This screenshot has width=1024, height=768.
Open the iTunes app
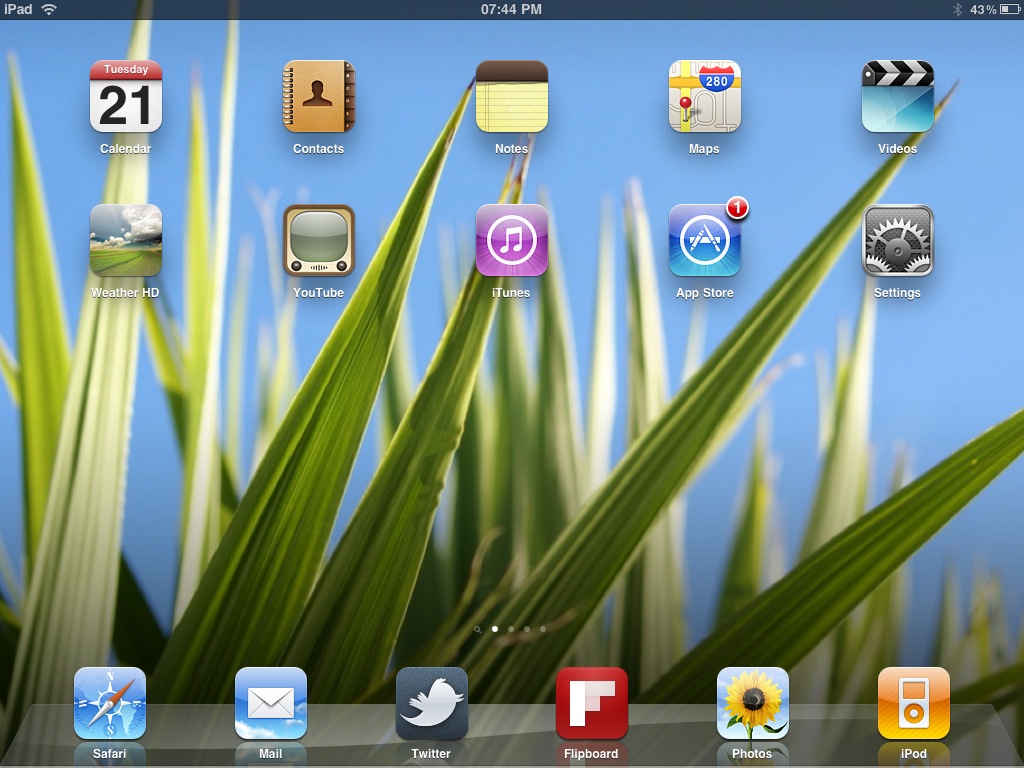point(511,240)
